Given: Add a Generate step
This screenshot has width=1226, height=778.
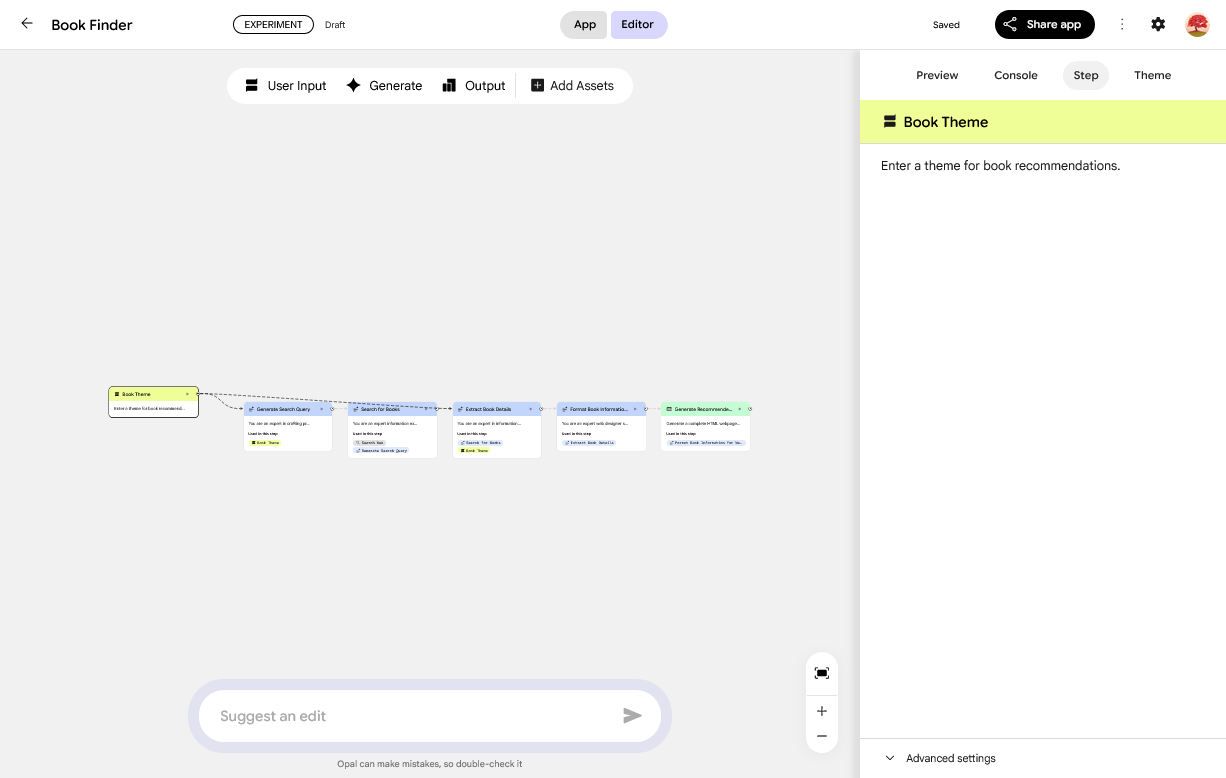Looking at the screenshot, I should [x=384, y=86].
